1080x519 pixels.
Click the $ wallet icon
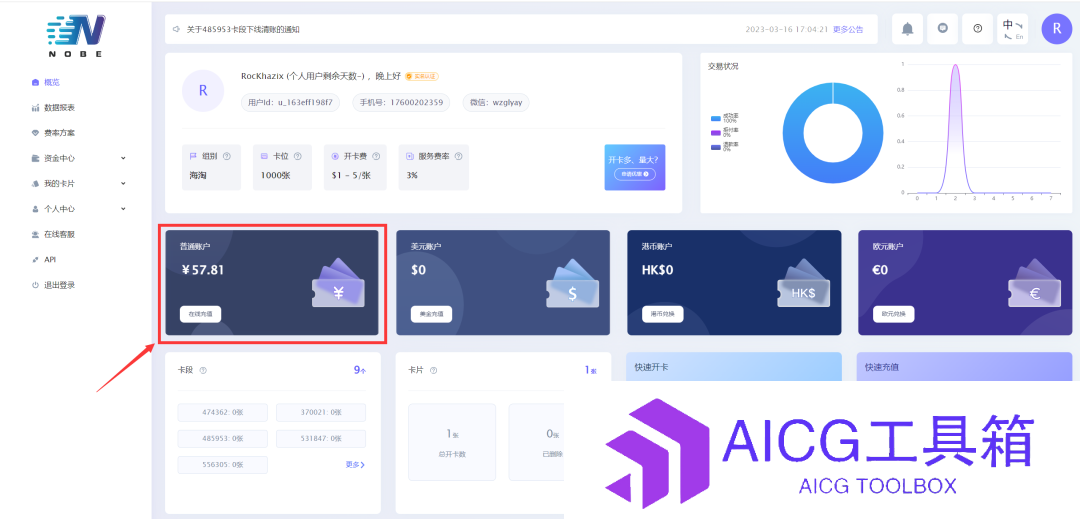click(572, 284)
